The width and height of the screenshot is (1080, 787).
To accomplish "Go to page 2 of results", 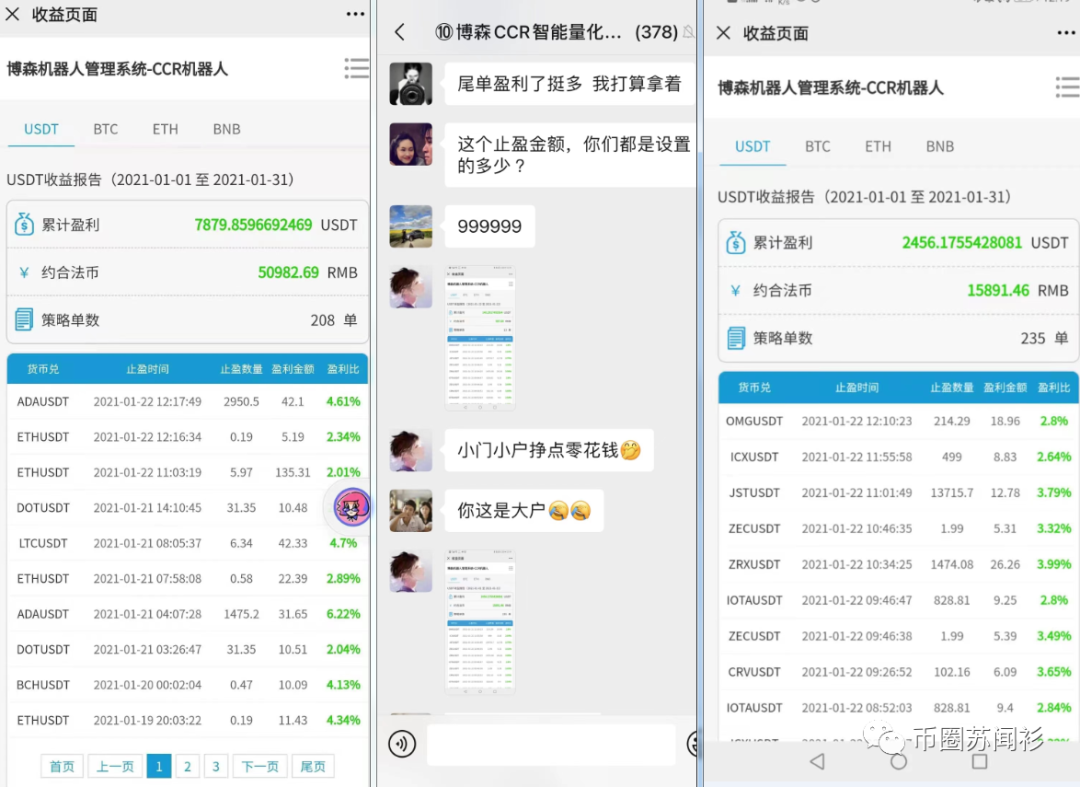I will click(187, 766).
